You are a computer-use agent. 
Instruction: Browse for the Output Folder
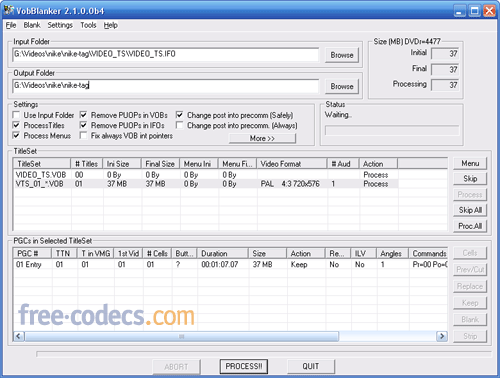342,86
